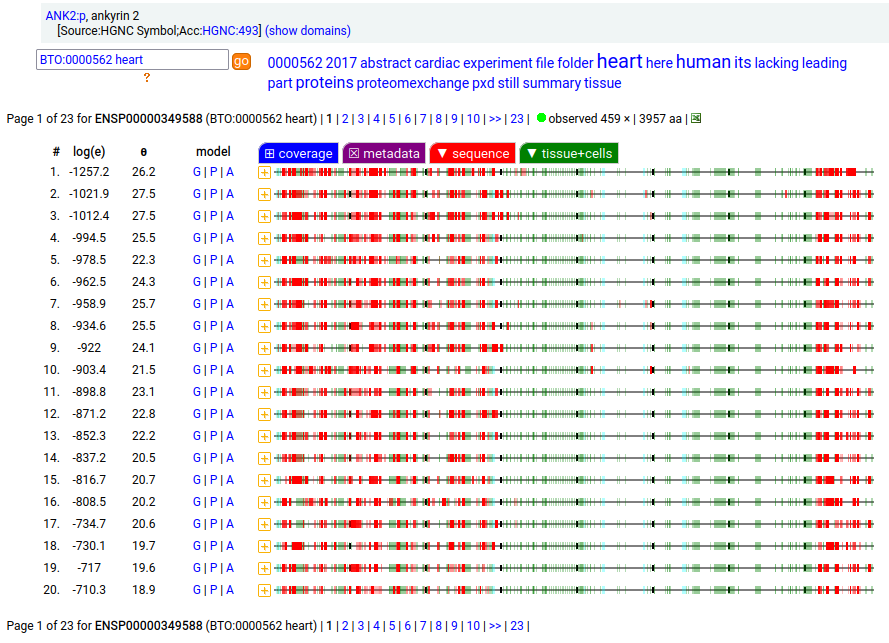Expand row 3 (log(e) -1012.4) plus icon
This screenshot has width=889, height=643.
[264, 217]
